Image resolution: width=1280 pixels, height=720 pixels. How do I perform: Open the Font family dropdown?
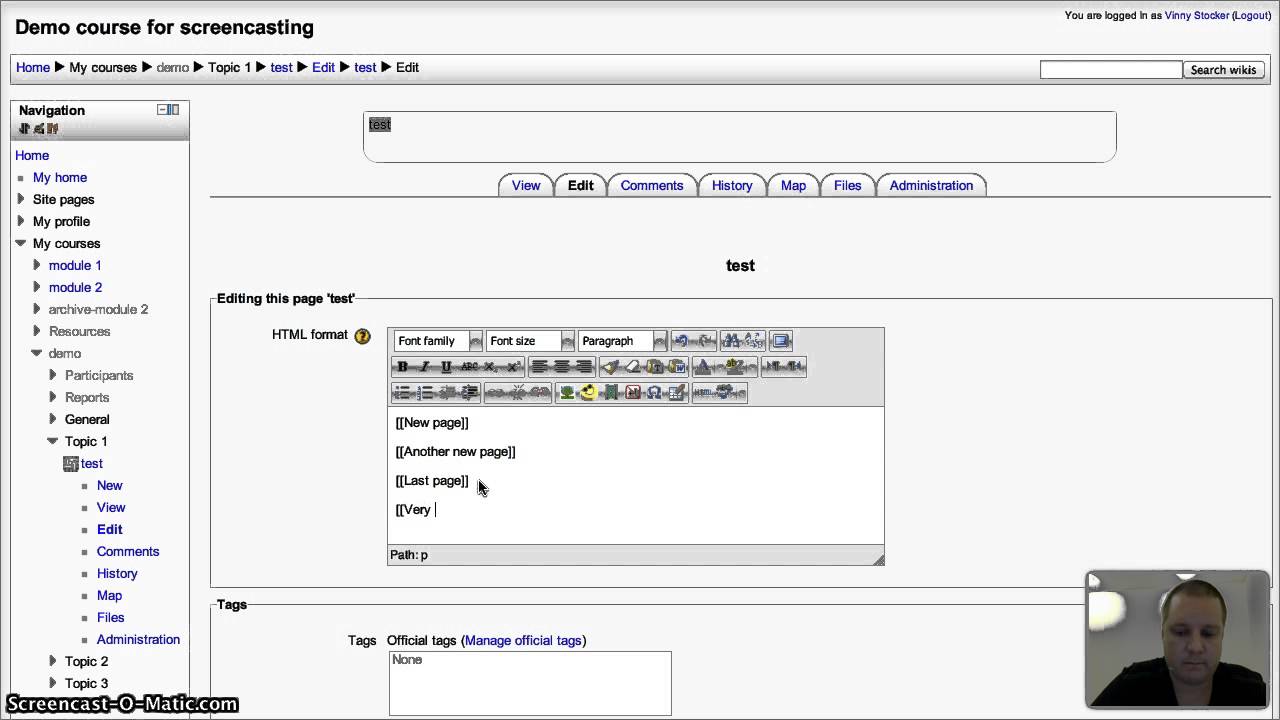(437, 341)
